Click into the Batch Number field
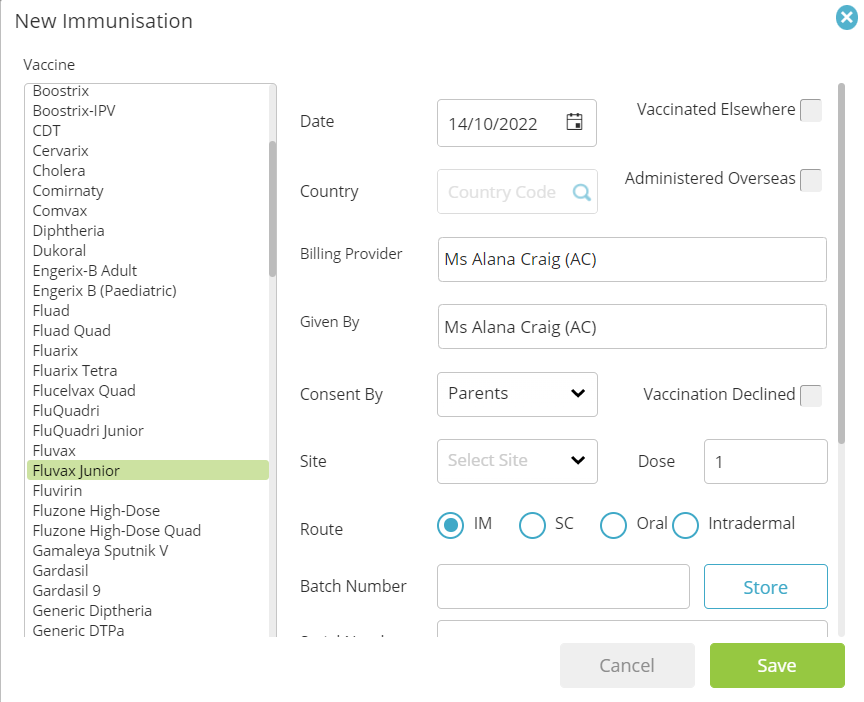This screenshot has width=864, height=702. point(563,586)
